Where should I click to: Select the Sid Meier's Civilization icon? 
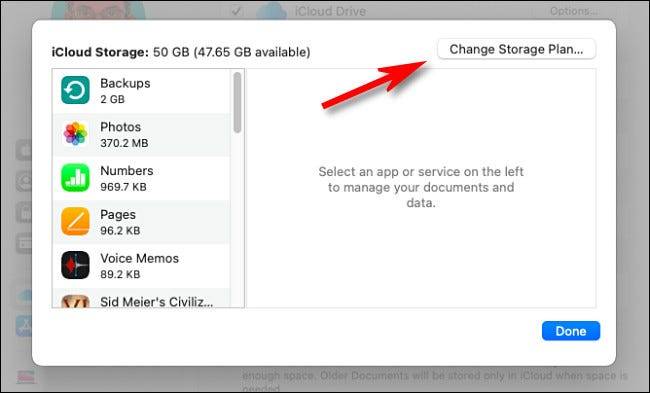click(x=75, y=301)
